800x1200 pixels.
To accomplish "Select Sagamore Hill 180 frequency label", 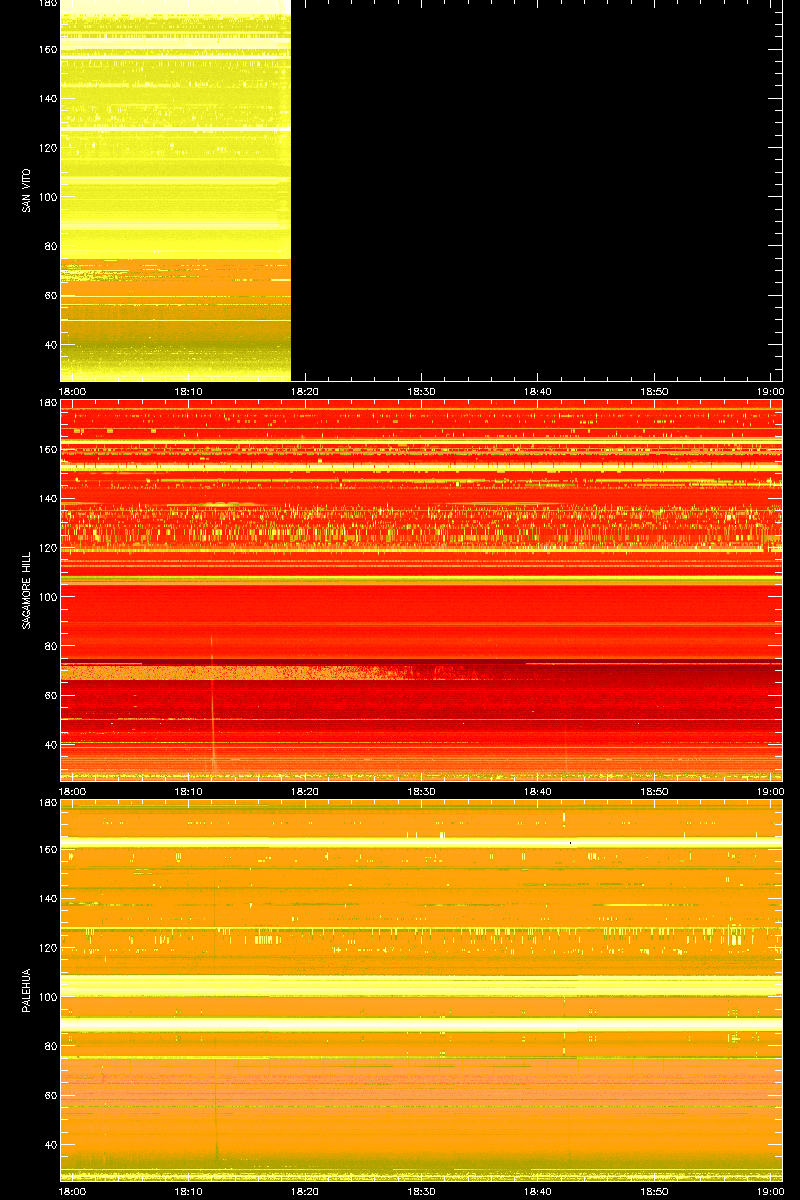I will click(x=47, y=403).
